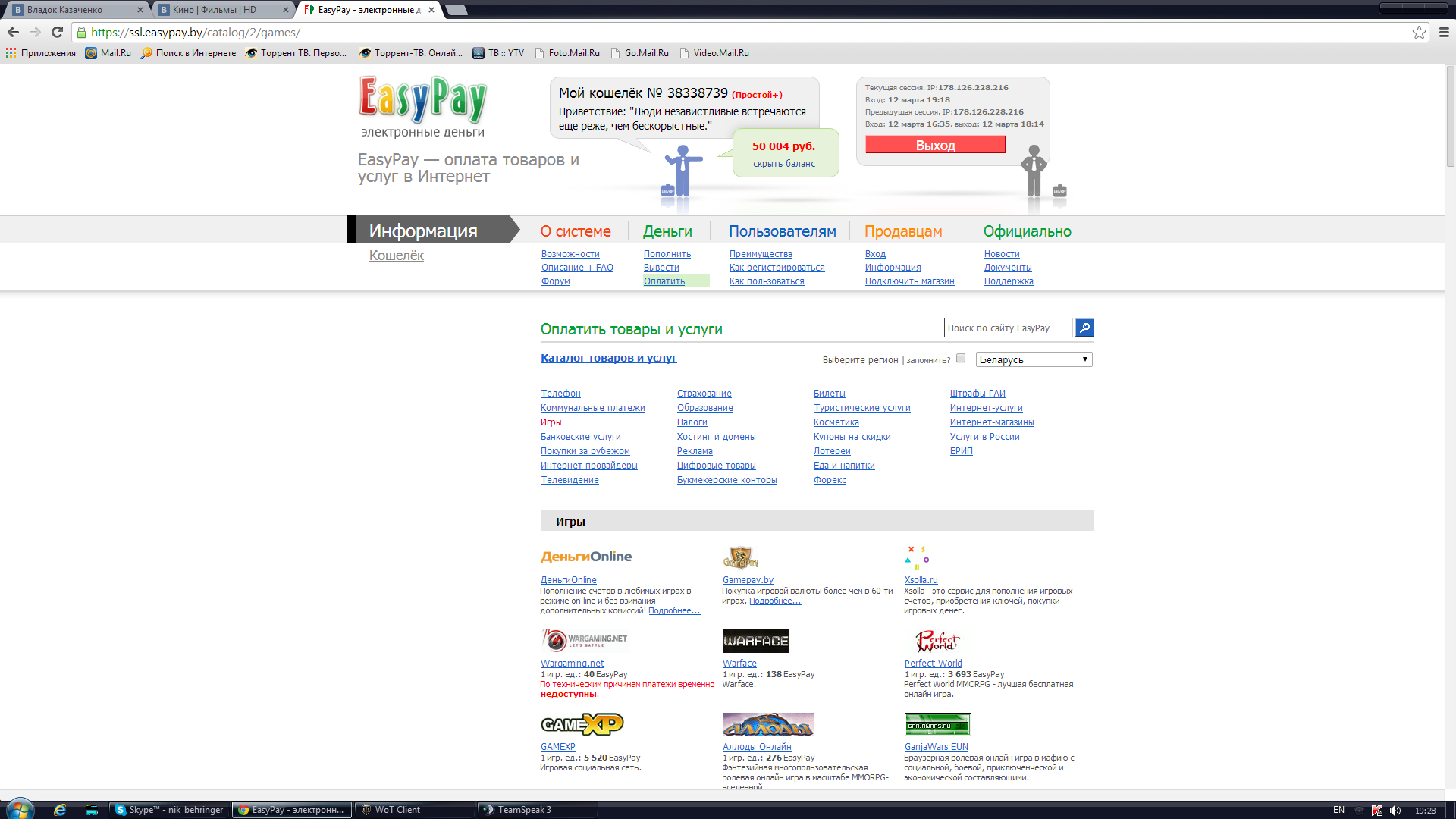Open the Продавцам menu section
1456x819 pixels.
point(903,231)
